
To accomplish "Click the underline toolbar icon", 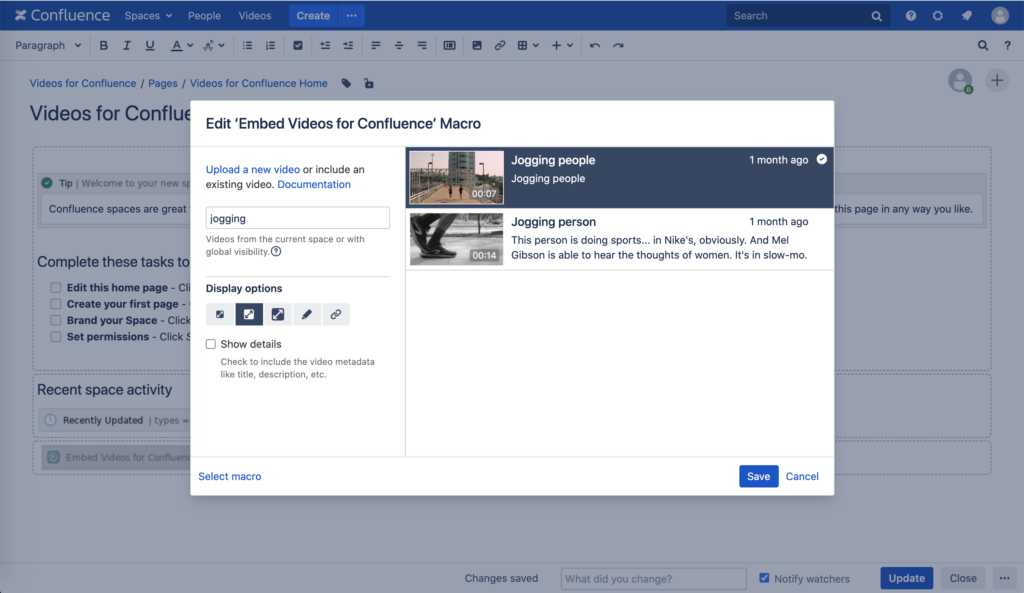I will tap(150, 46).
